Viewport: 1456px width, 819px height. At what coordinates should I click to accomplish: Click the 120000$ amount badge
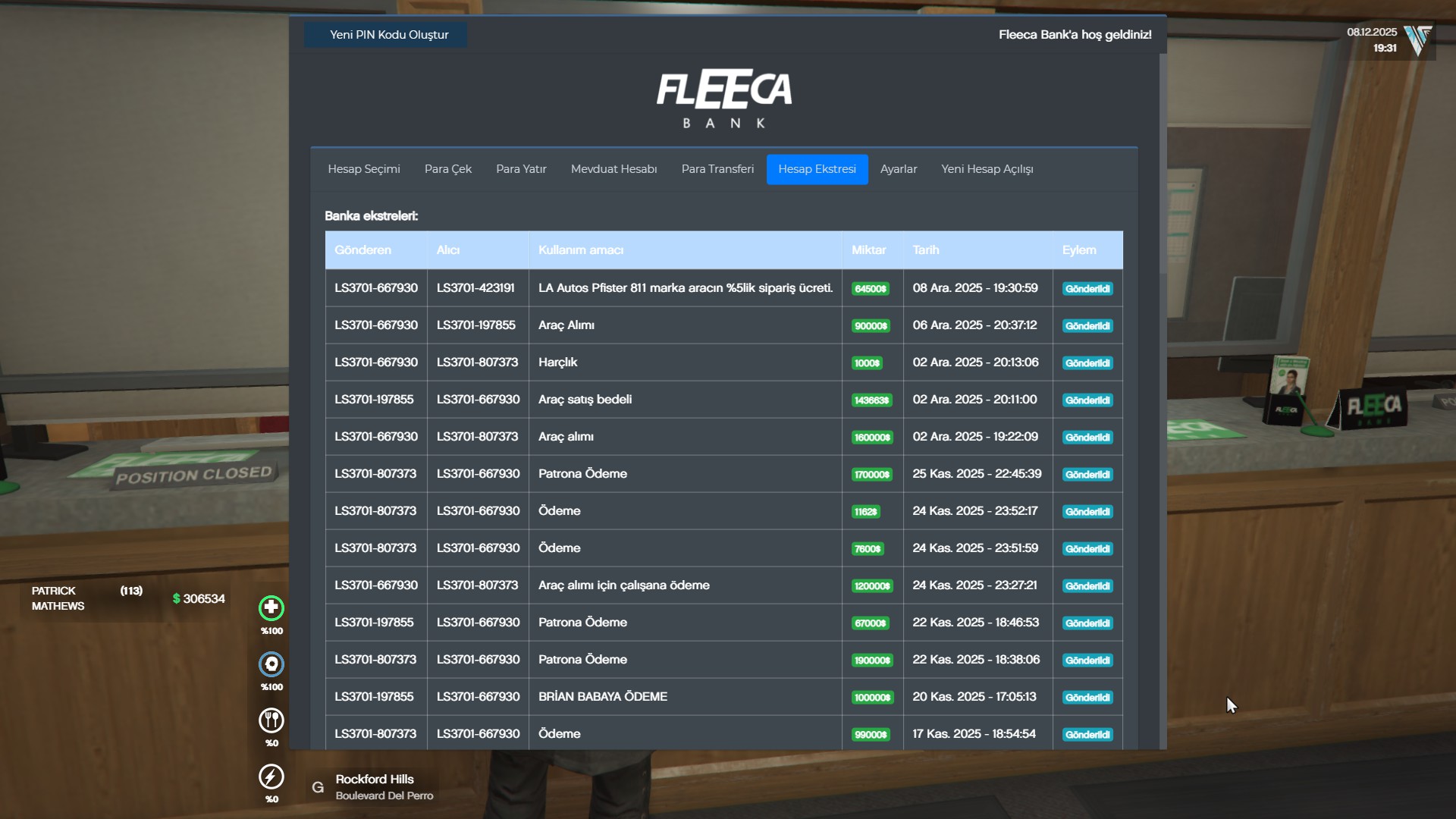pos(872,586)
